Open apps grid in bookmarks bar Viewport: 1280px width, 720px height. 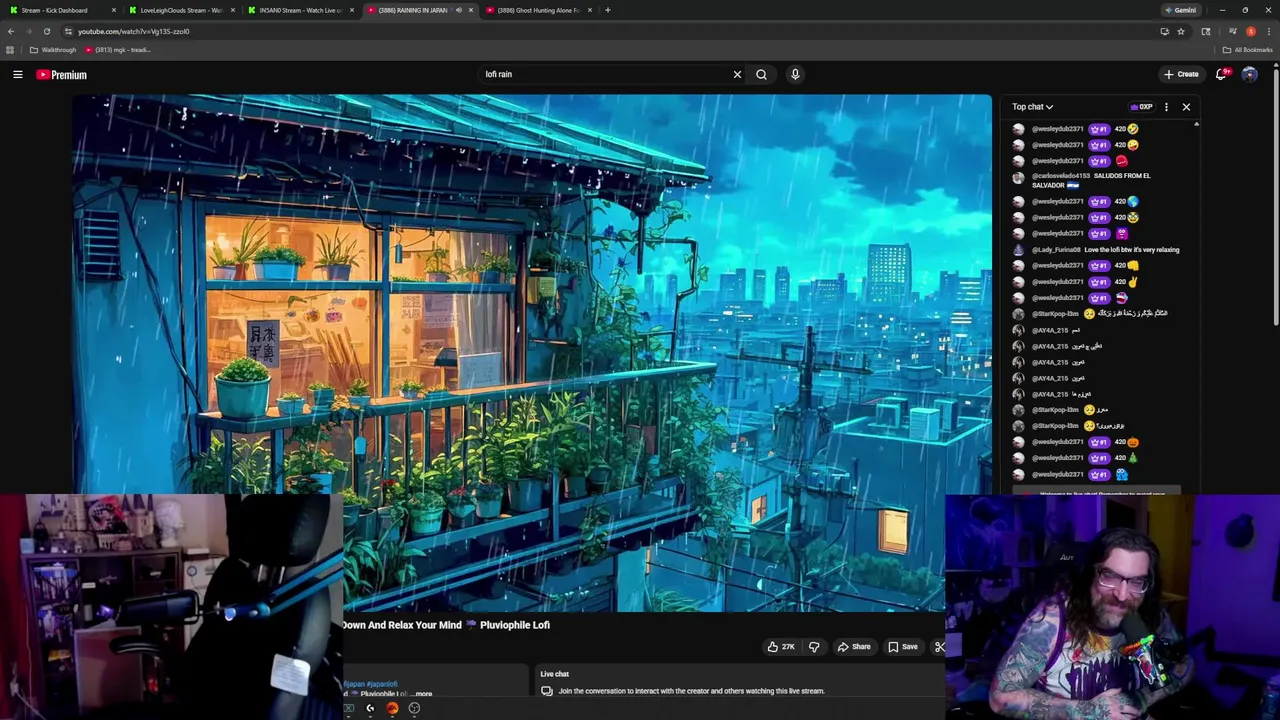click(10, 50)
